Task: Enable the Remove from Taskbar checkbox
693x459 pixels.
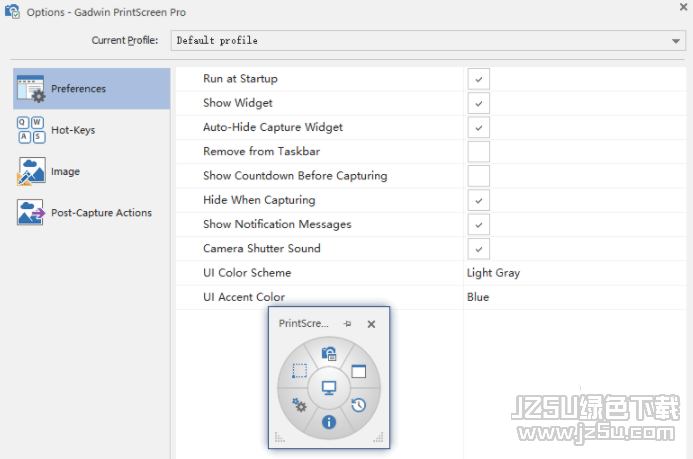Action: (479, 152)
